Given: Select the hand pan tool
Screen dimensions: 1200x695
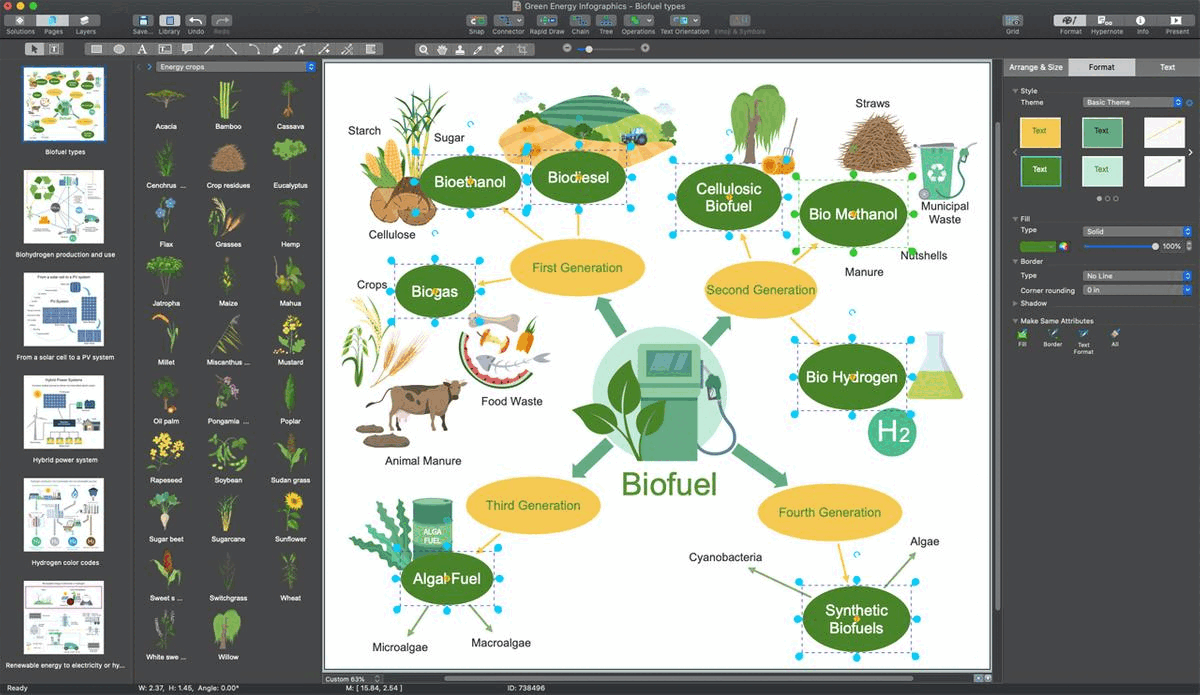Looking at the screenshot, I should [x=441, y=49].
